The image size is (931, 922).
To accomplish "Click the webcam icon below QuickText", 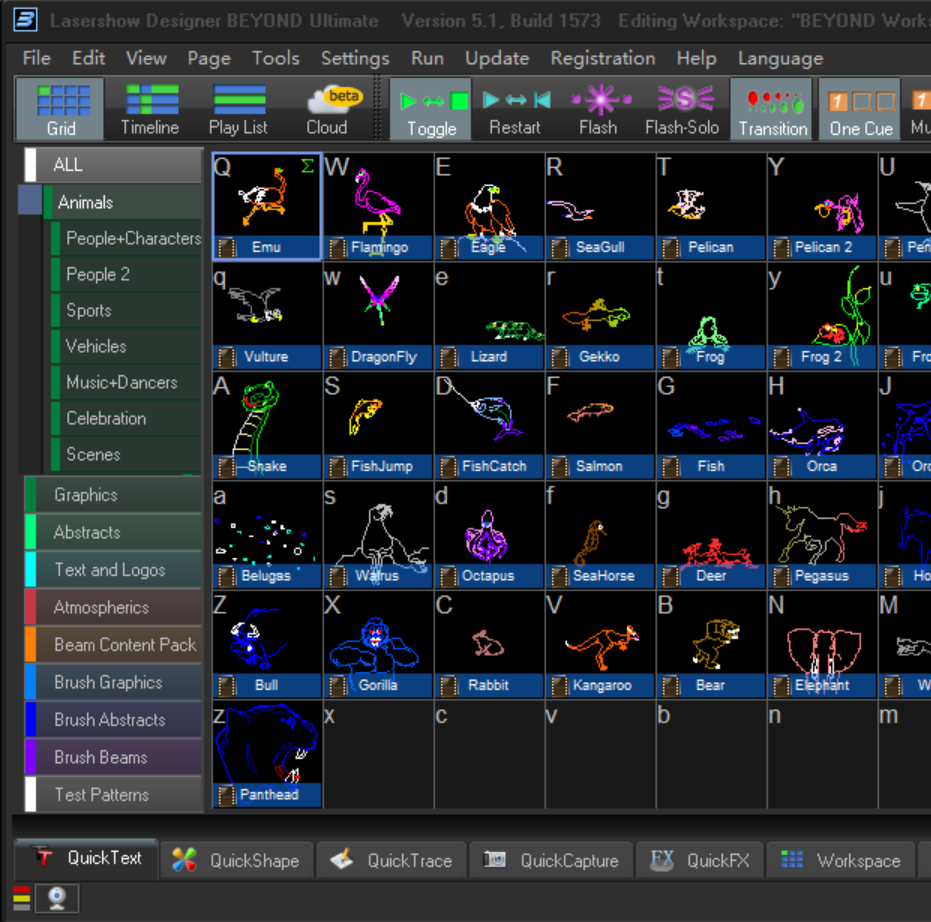I will pos(57,897).
